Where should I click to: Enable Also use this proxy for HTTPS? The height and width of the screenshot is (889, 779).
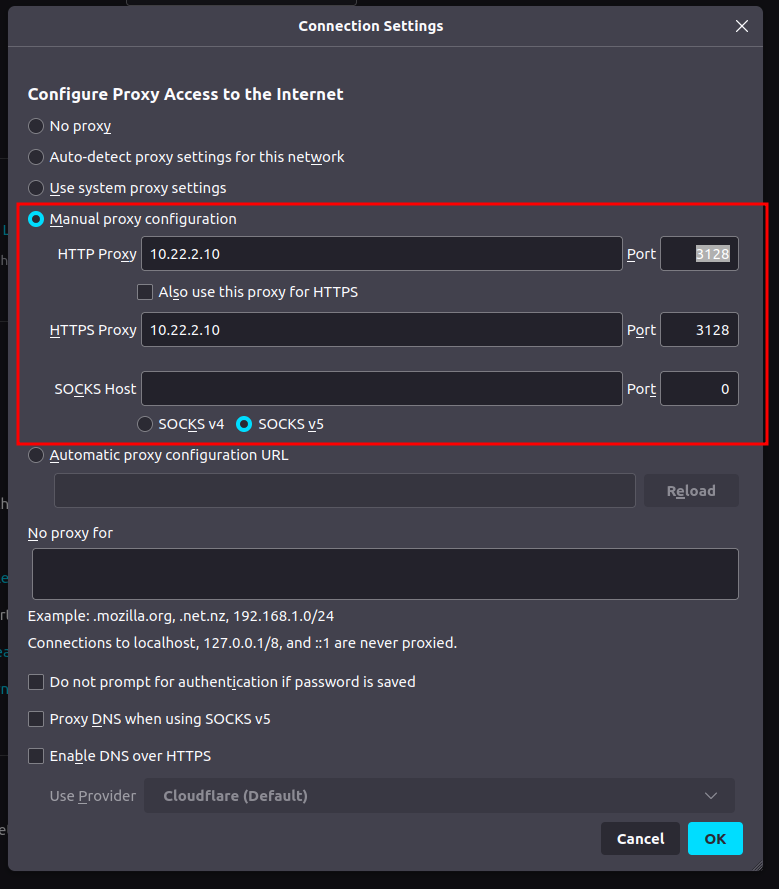[x=145, y=293]
